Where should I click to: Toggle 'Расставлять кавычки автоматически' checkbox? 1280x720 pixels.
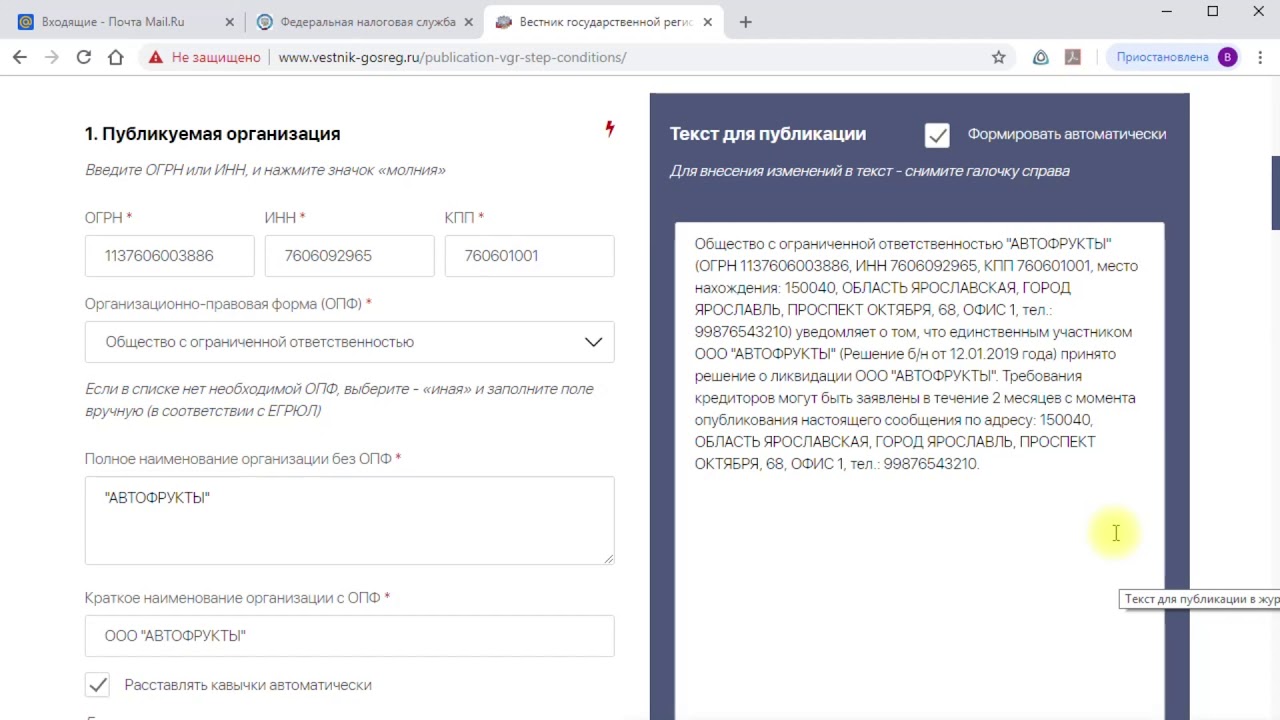[x=97, y=685]
